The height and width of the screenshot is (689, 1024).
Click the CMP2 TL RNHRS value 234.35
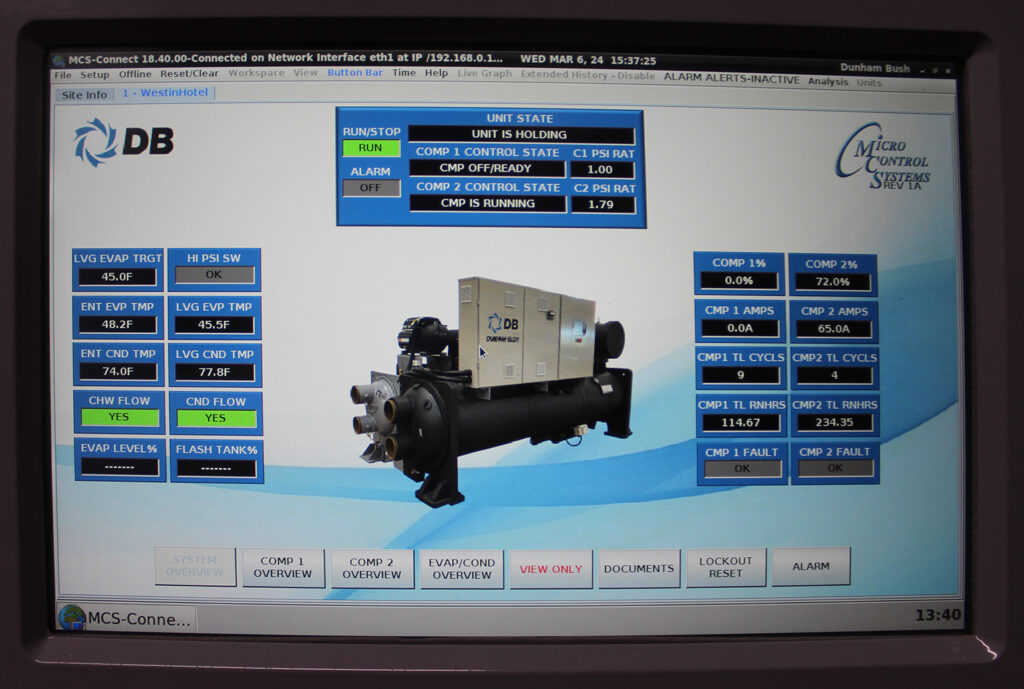coord(835,423)
